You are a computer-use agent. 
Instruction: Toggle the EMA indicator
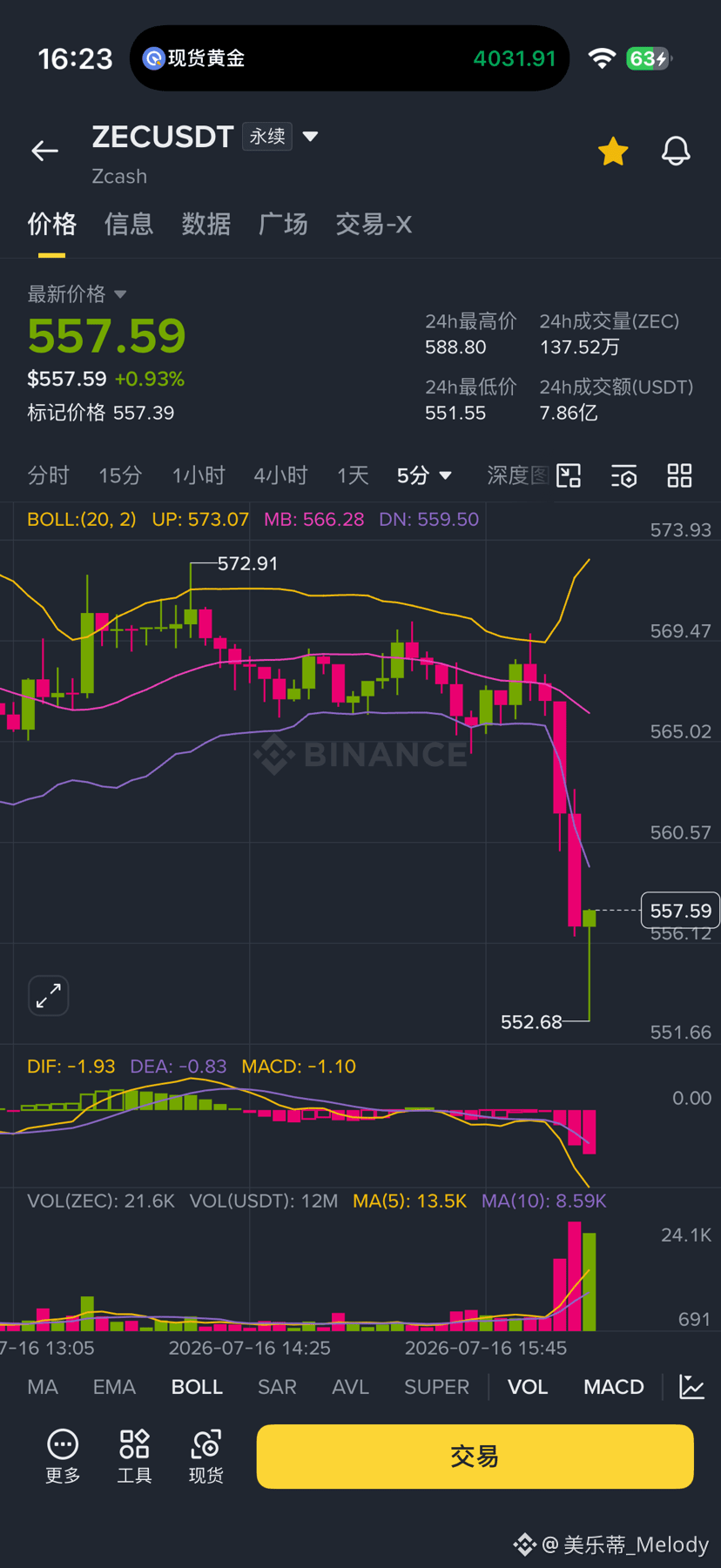[114, 1387]
